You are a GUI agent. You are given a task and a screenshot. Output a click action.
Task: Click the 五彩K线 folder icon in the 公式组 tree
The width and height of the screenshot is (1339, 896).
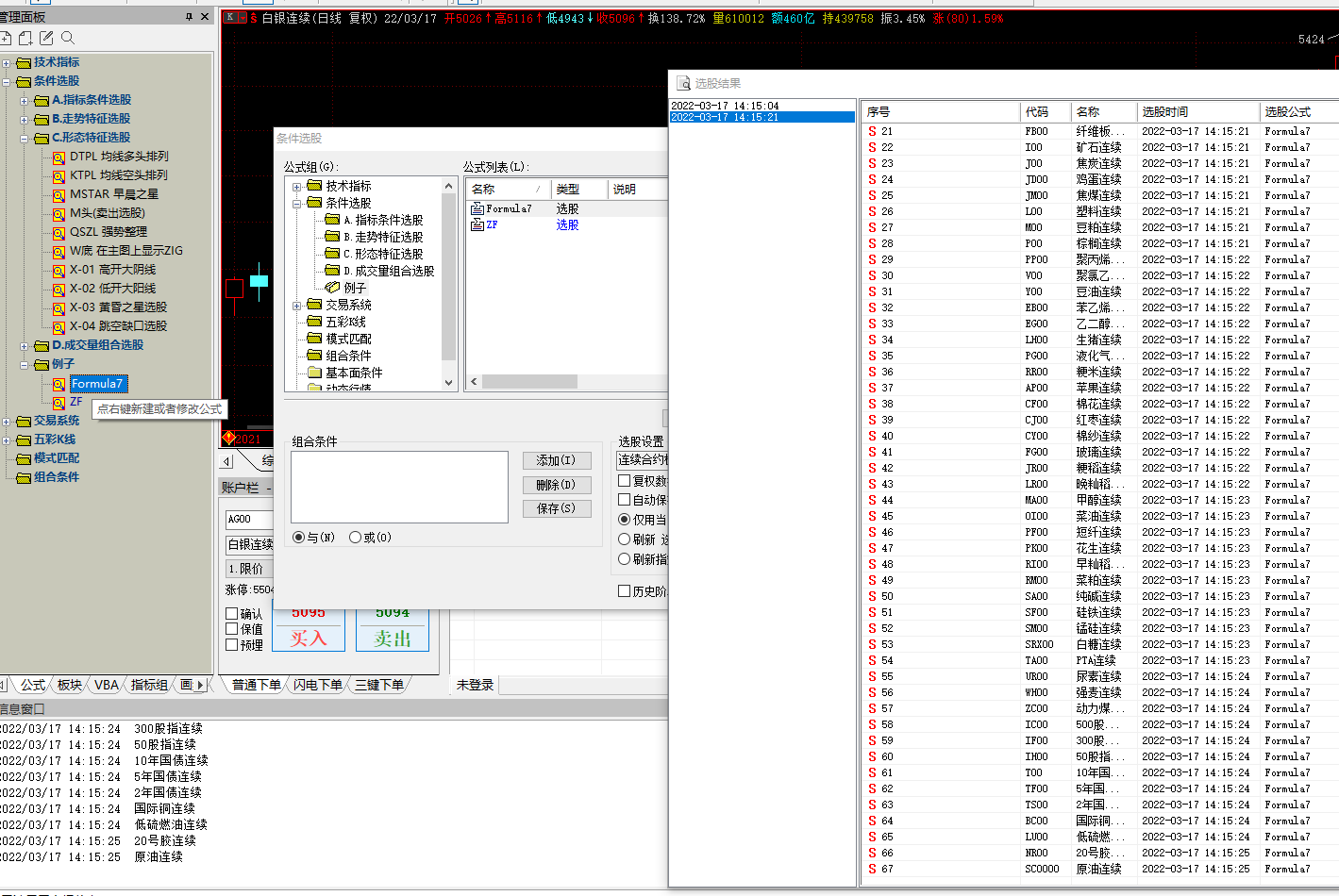click(x=315, y=322)
